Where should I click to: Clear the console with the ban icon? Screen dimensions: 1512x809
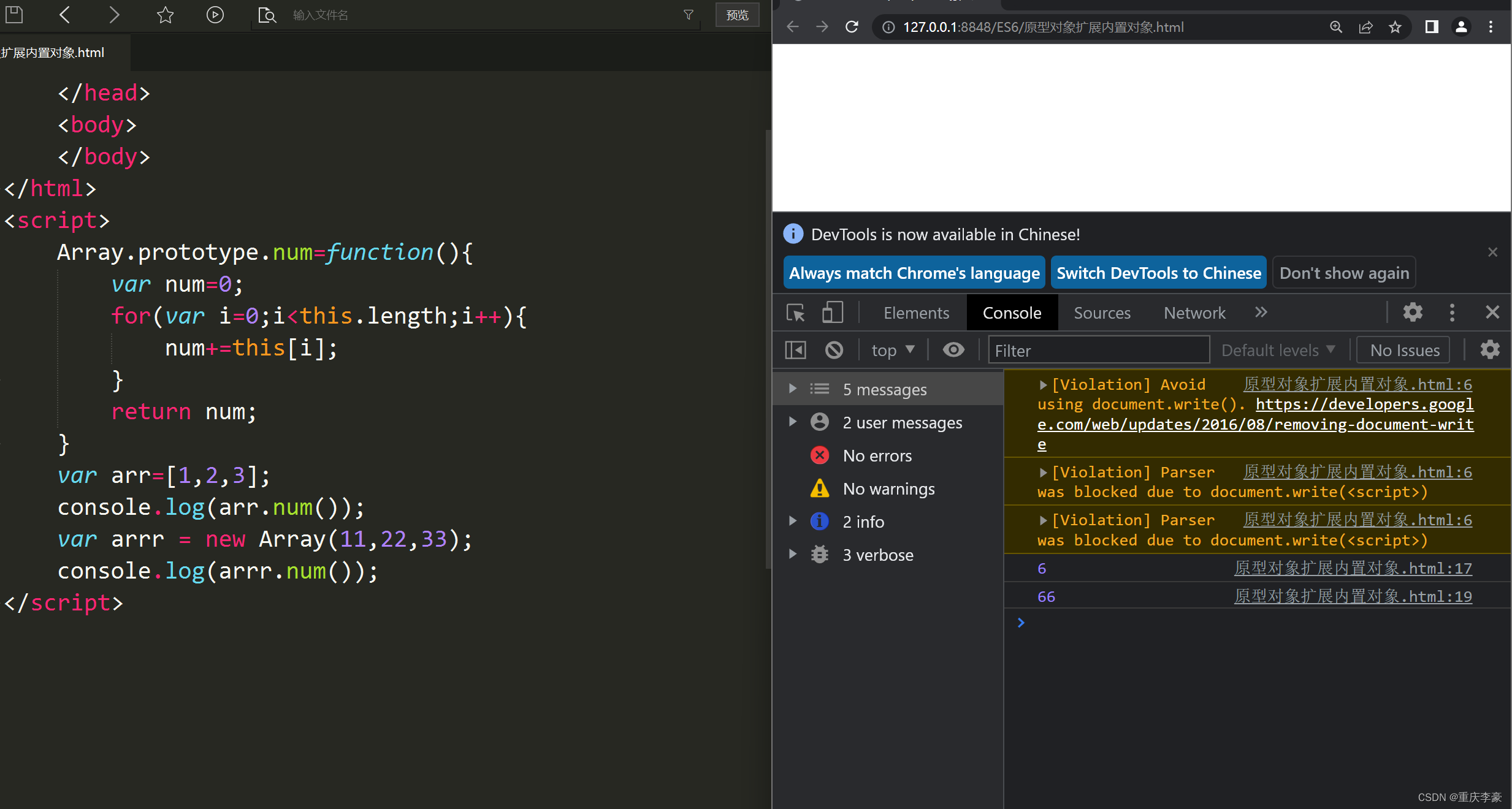coord(834,350)
